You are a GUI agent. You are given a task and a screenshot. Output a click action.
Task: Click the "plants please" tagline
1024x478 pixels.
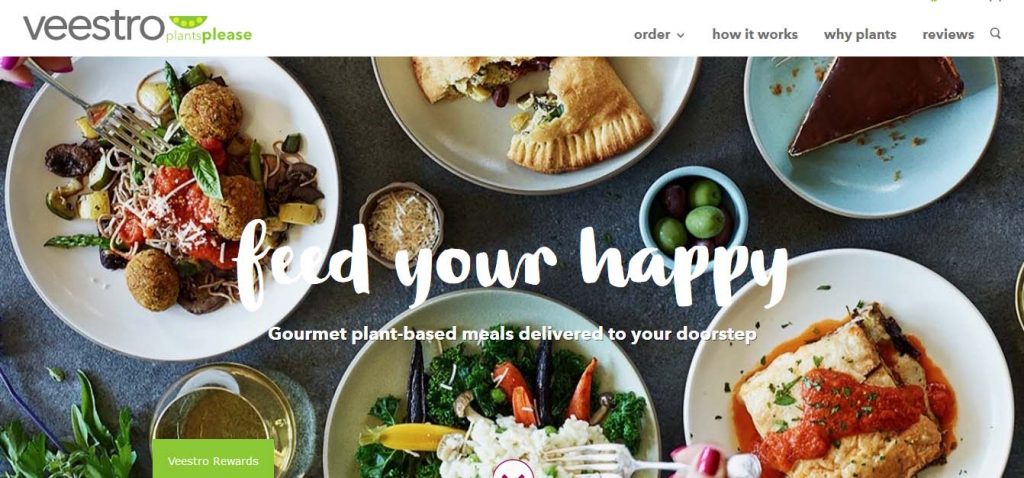click(x=208, y=36)
